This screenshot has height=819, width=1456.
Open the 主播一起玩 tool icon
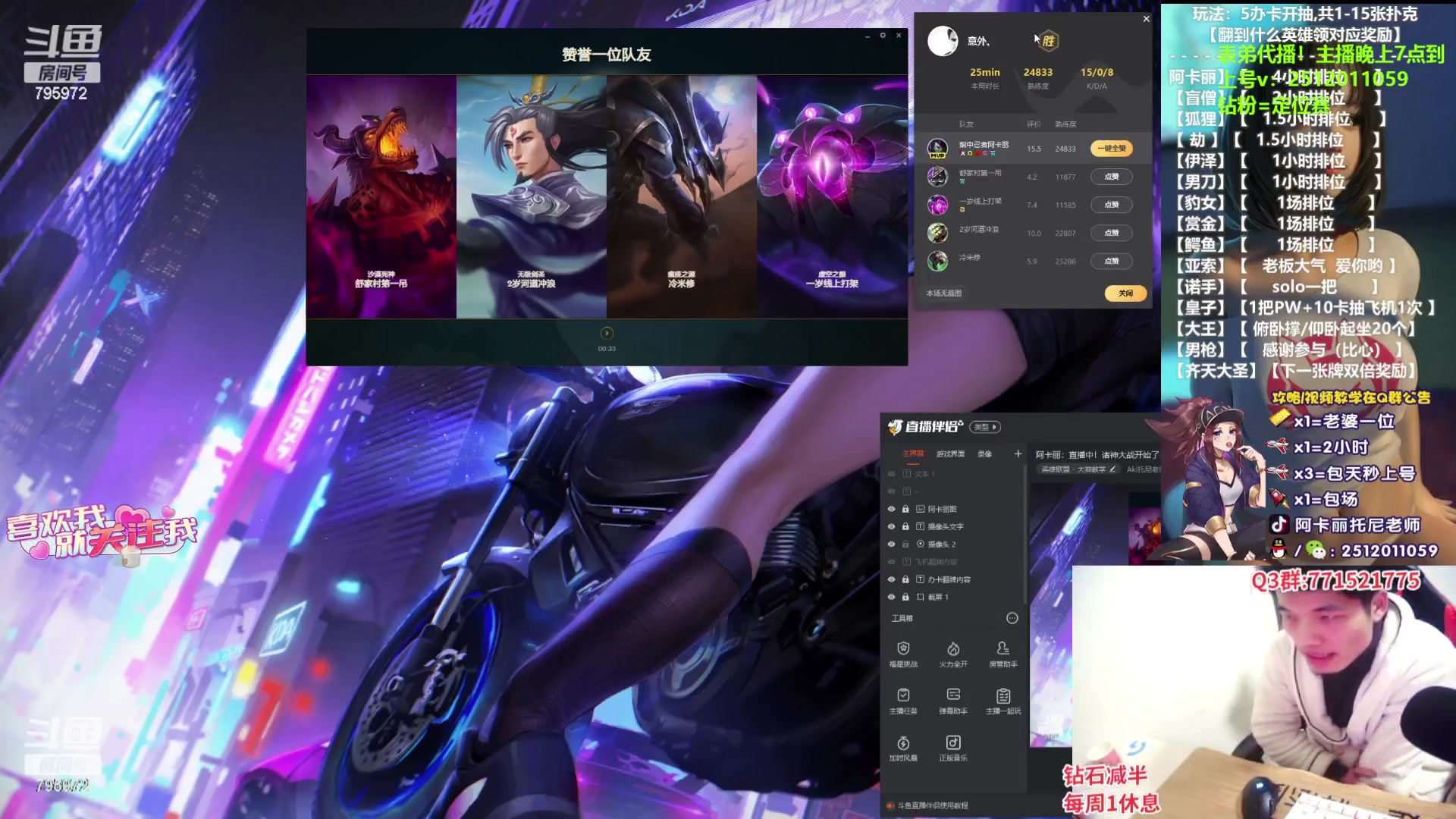coord(1003,695)
